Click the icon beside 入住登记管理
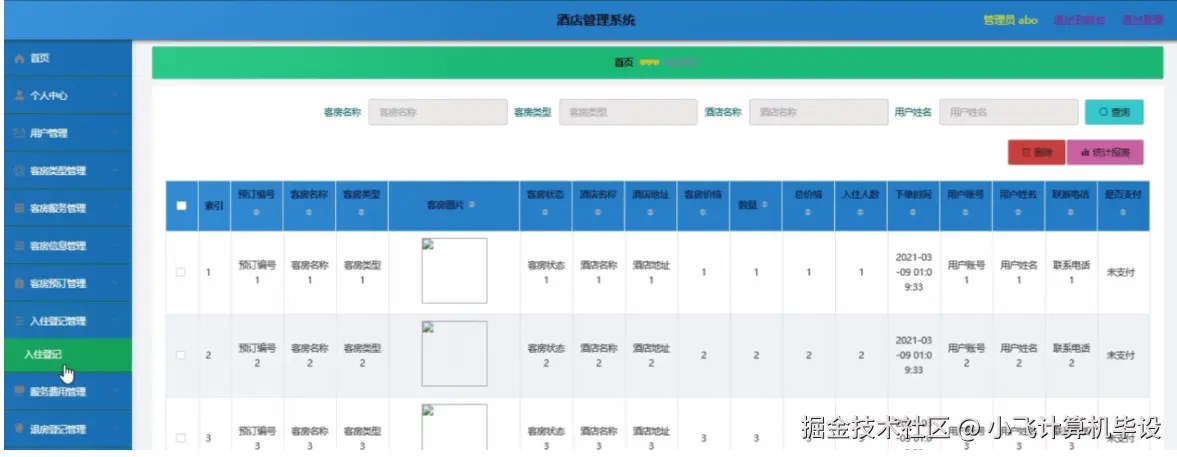This screenshot has width=1177, height=457. (x=20, y=321)
